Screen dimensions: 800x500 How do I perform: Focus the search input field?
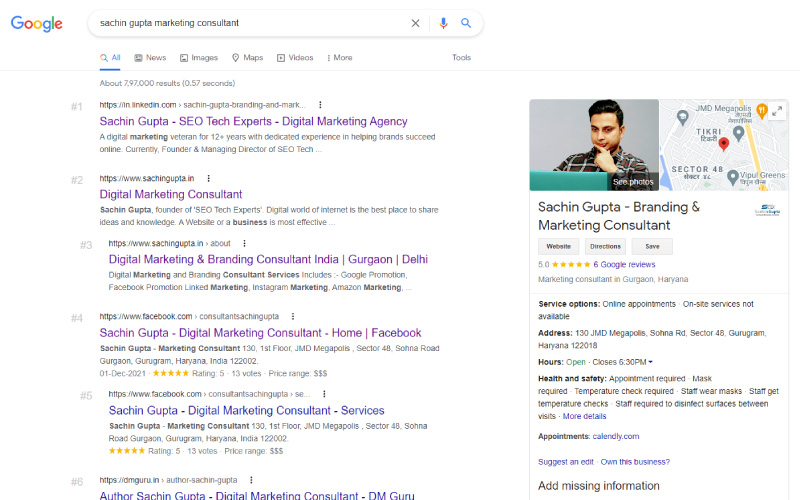click(x=250, y=23)
